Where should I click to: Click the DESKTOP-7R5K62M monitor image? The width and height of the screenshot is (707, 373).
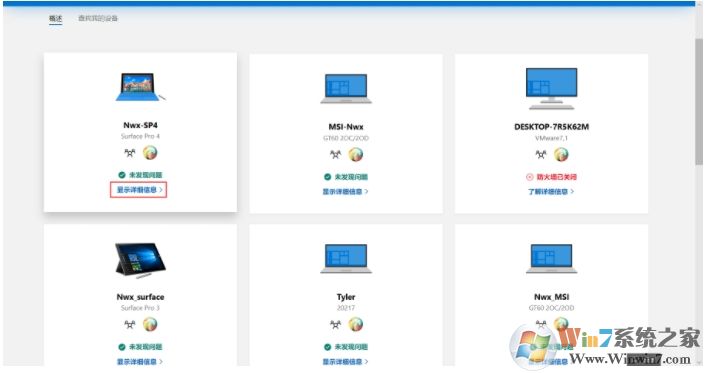551,88
